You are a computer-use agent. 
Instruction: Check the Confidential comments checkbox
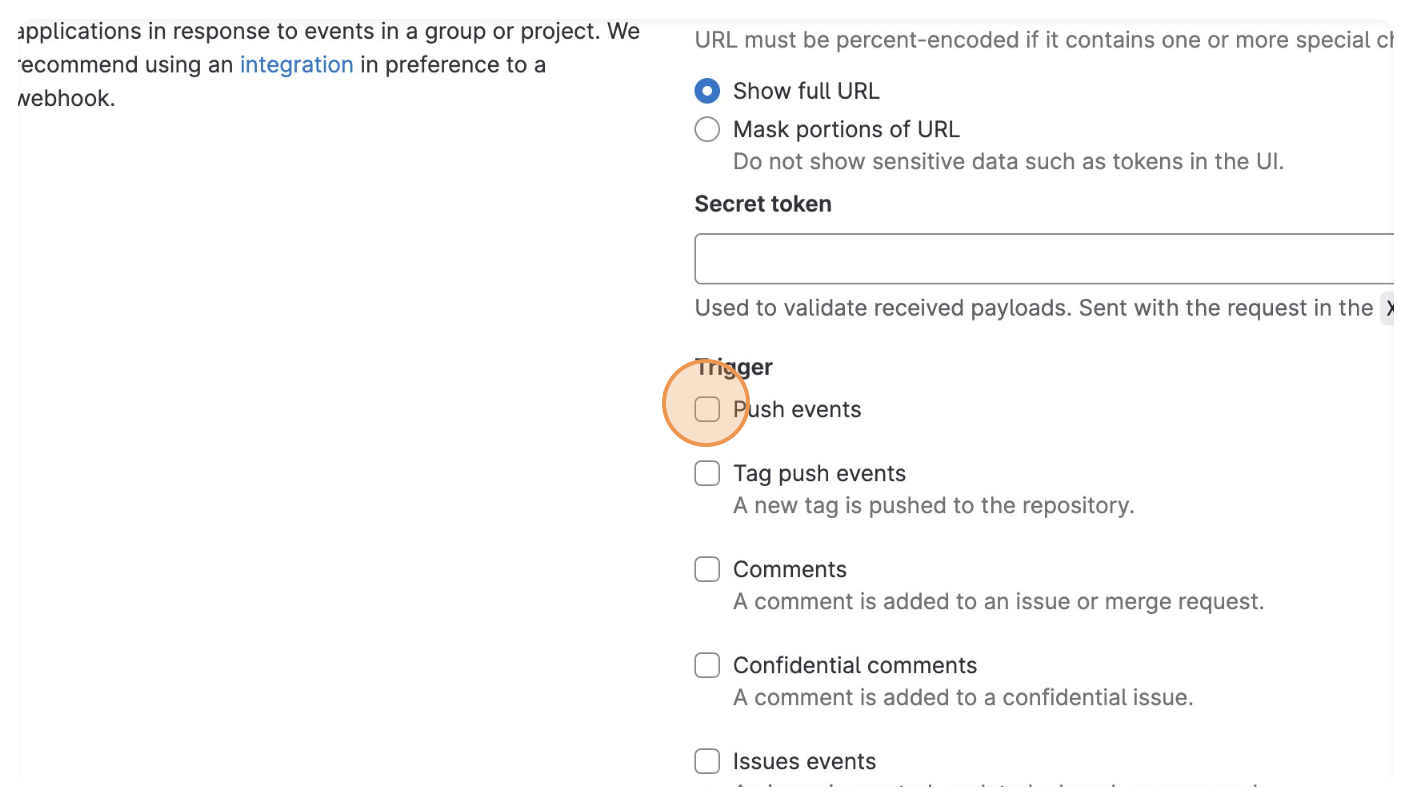(x=707, y=664)
